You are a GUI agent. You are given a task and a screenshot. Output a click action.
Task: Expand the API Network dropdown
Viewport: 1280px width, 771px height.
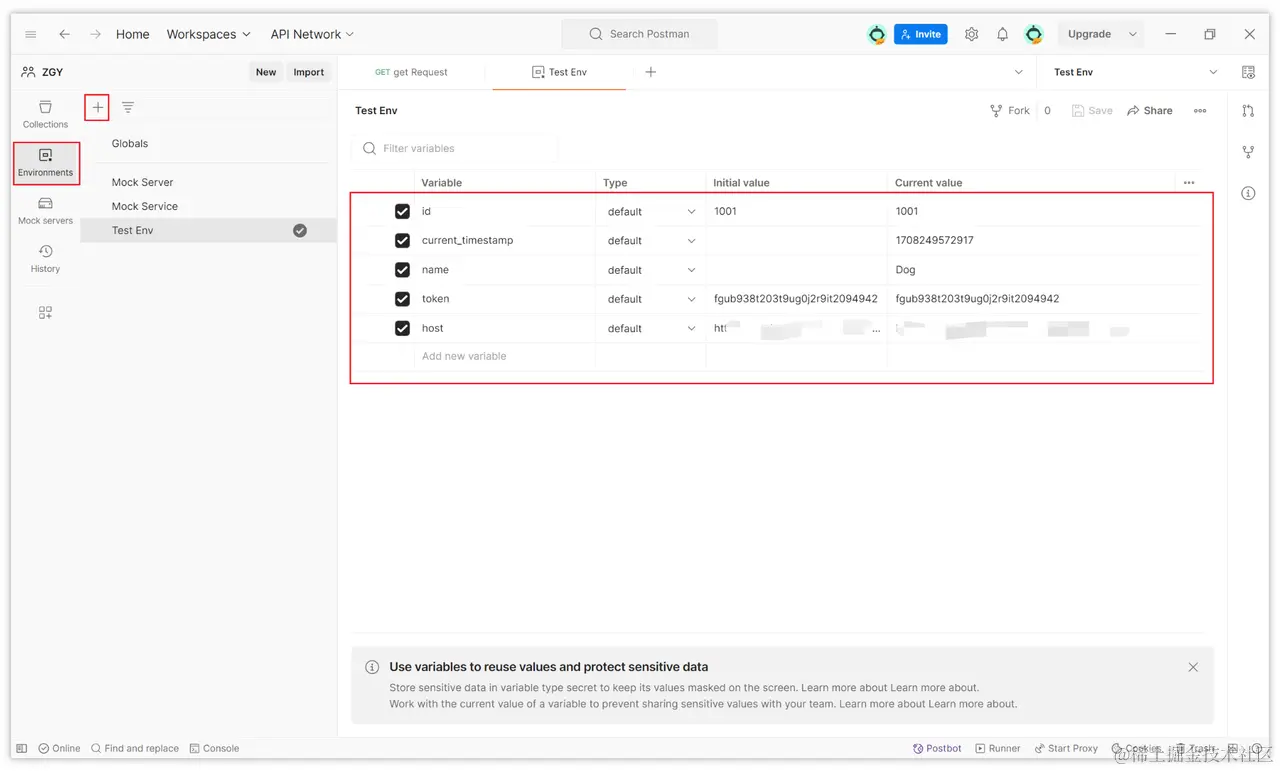pyautogui.click(x=312, y=34)
